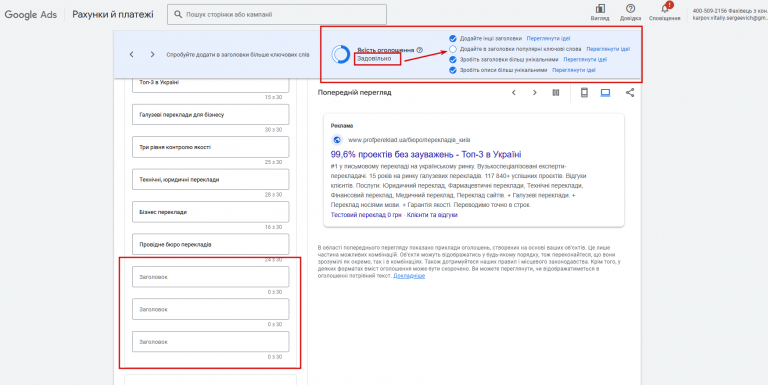Image resolution: width=768 pixels, height=385 pixels.
Task: Open Переглянути ідеї for popular keywords
Action: (x=608, y=49)
